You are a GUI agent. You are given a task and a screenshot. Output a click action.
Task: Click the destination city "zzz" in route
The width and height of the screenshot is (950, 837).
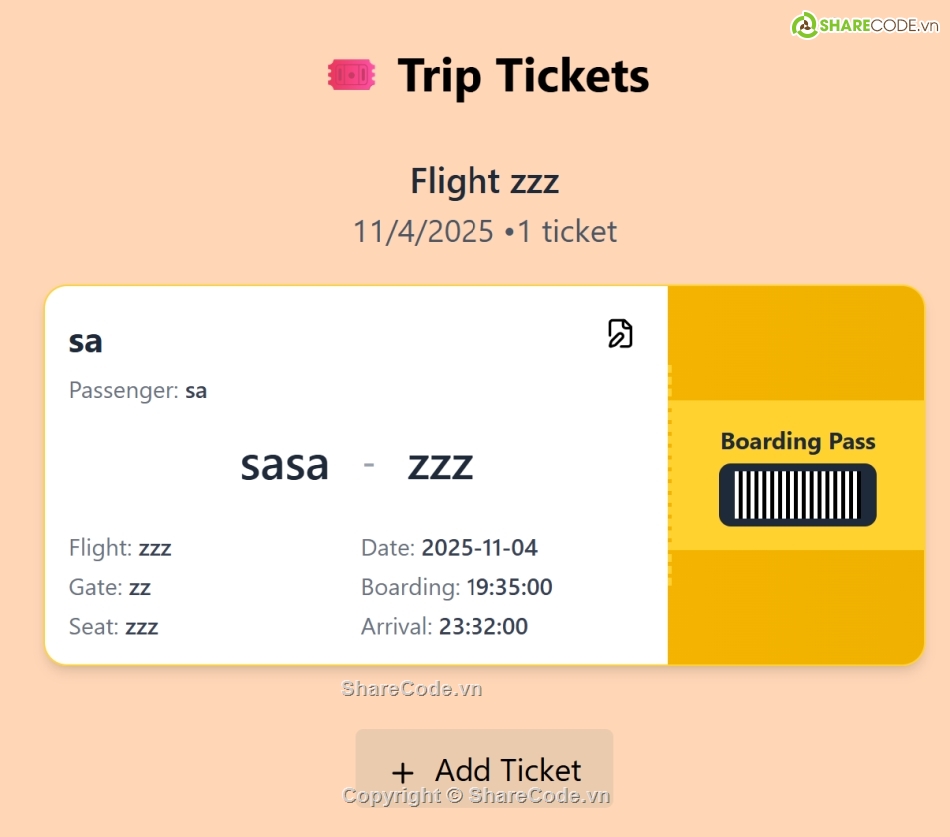click(x=440, y=465)
